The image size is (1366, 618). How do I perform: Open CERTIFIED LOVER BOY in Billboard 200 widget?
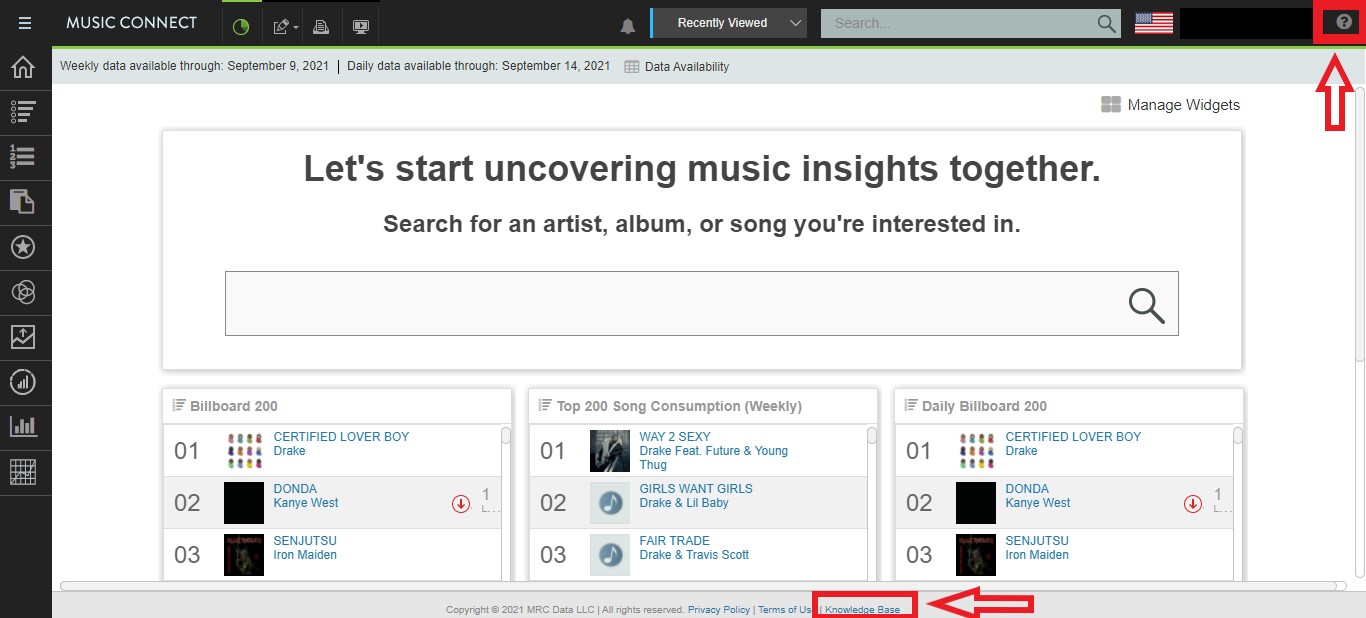[341, 437]
